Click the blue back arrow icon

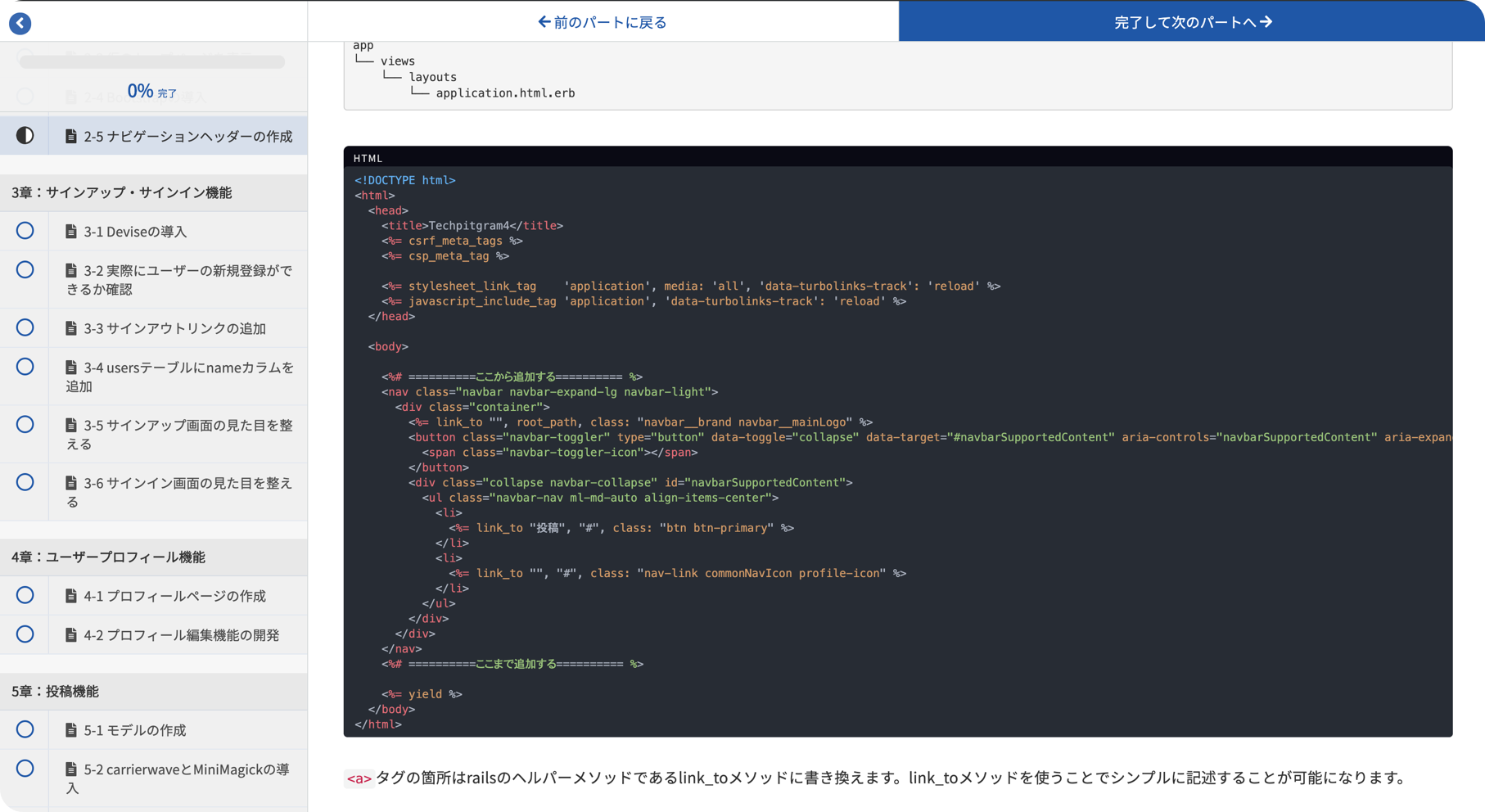point(19,22)
